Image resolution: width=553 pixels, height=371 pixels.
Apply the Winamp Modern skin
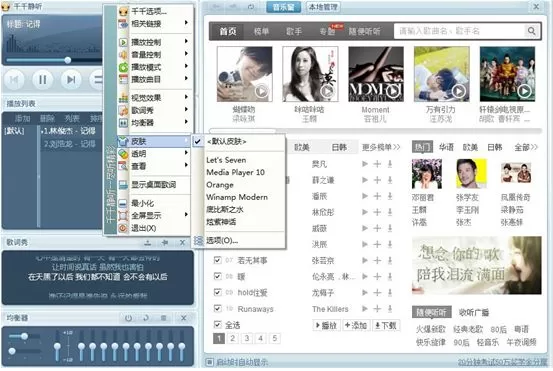(239, 197)
